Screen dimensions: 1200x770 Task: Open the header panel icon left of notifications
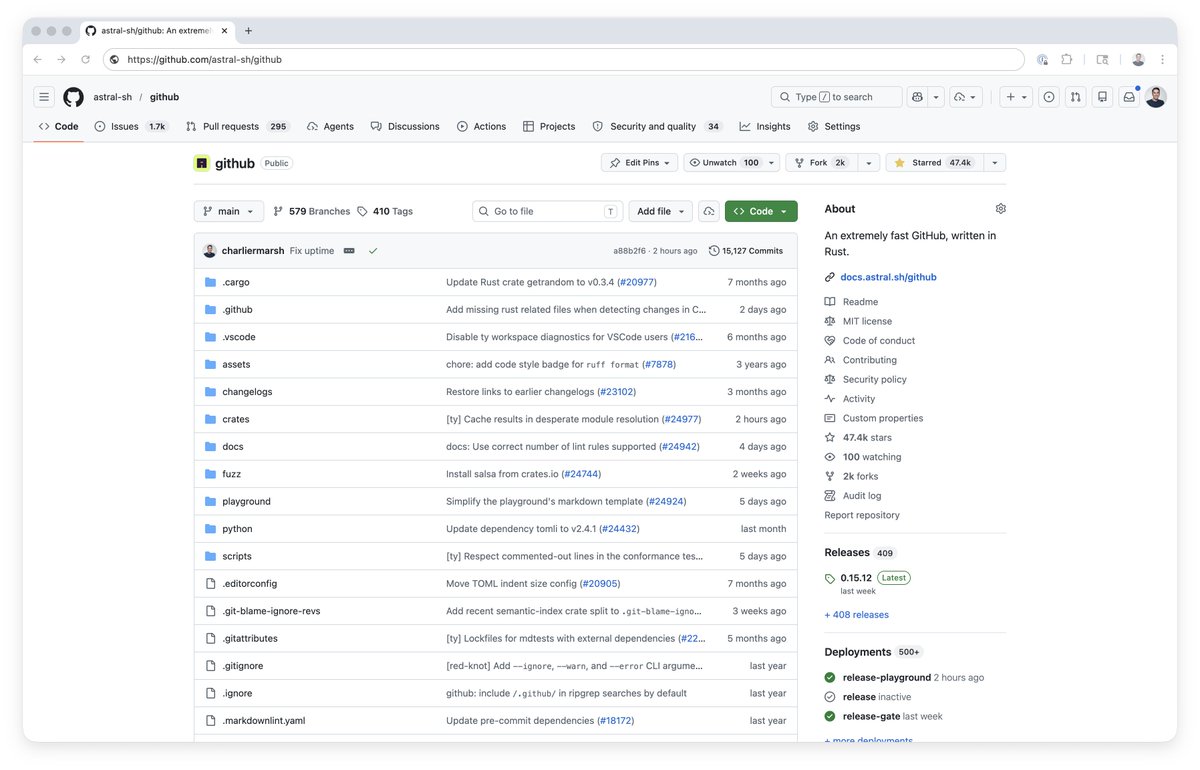point(1102,97)
